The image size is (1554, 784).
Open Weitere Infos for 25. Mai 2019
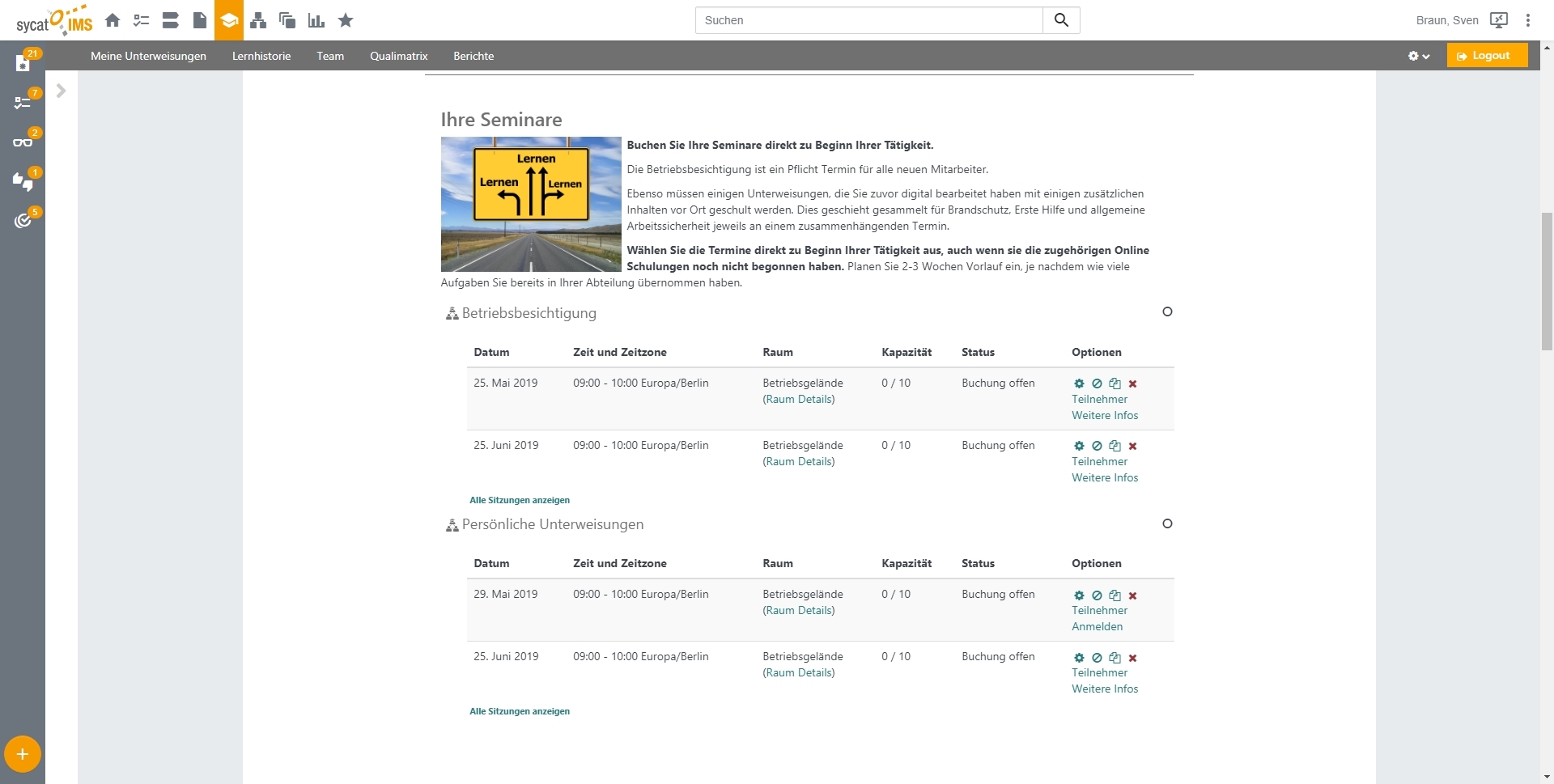click(x=1105, y=415)
